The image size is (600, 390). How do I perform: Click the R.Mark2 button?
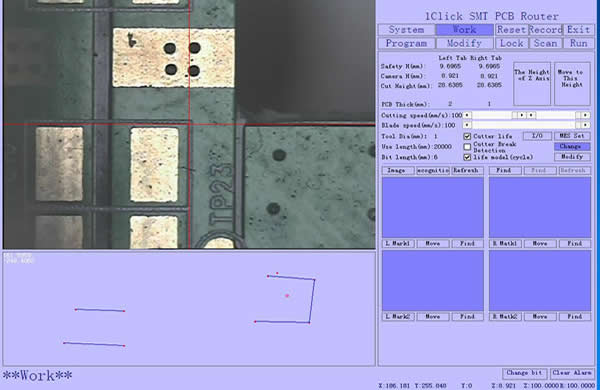[x=505, y=317]
